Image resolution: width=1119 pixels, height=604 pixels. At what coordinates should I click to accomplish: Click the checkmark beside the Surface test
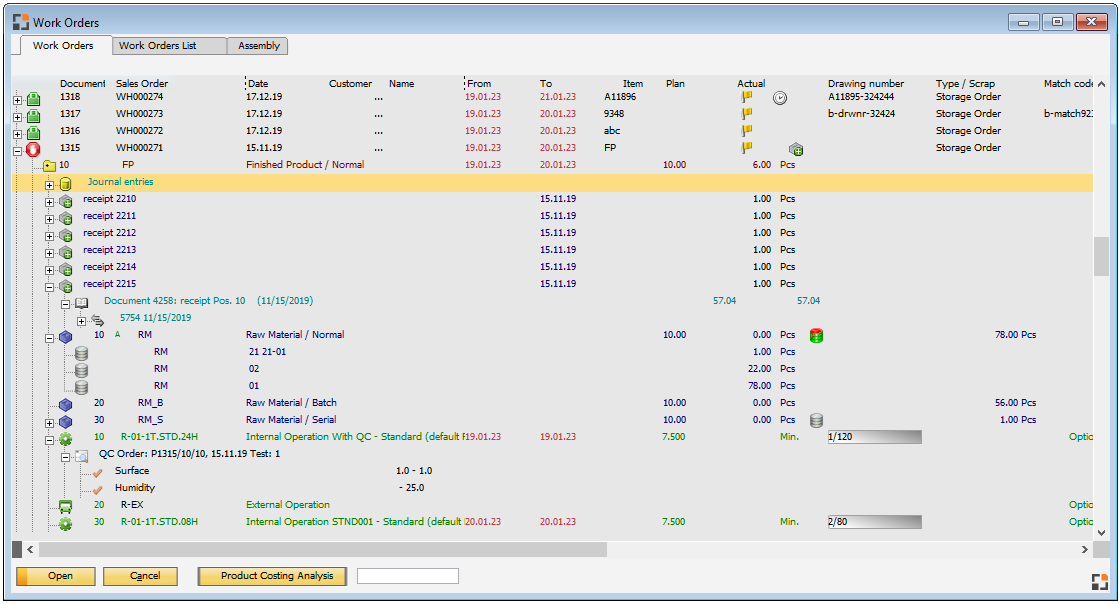96,470
